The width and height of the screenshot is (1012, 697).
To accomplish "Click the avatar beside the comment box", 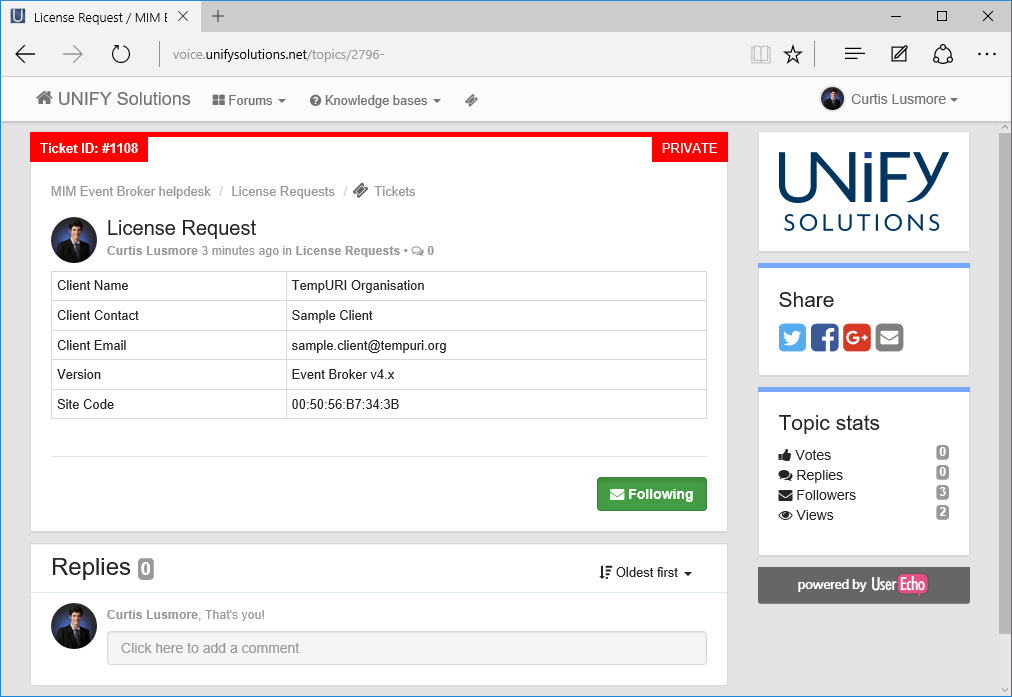I will click(x=74, y=626).
